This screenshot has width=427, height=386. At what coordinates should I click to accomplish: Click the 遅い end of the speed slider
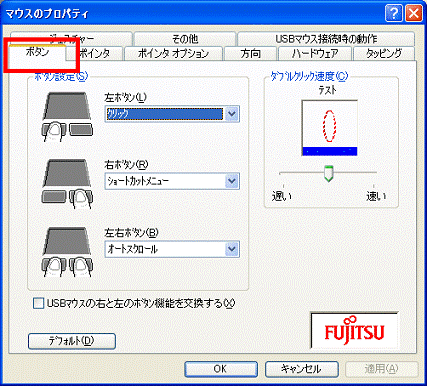pos(282,196)
